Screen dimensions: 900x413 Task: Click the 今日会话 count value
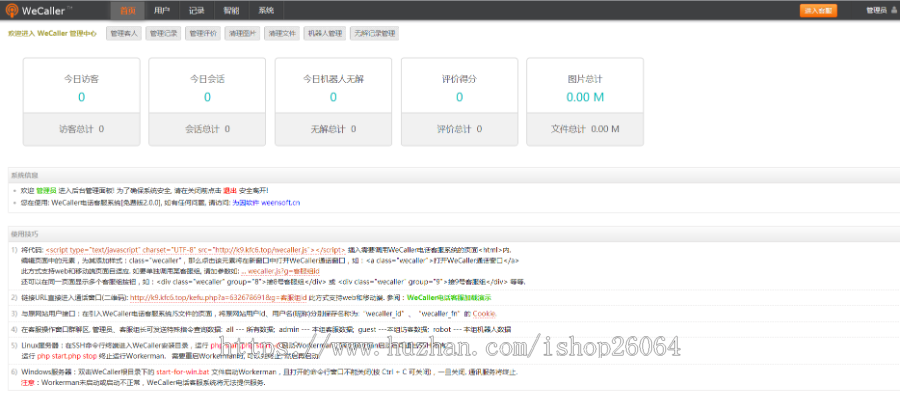(x=207, y=97)
